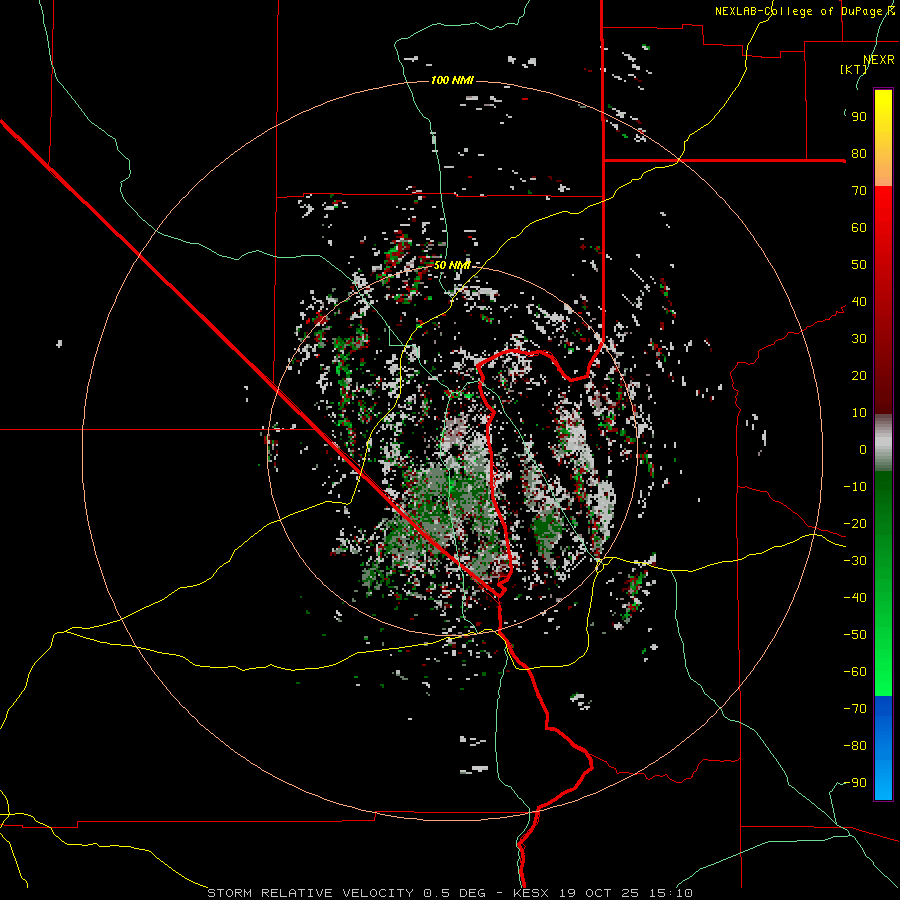Pick the red segment of velocity color bar

tap(883, 300)
